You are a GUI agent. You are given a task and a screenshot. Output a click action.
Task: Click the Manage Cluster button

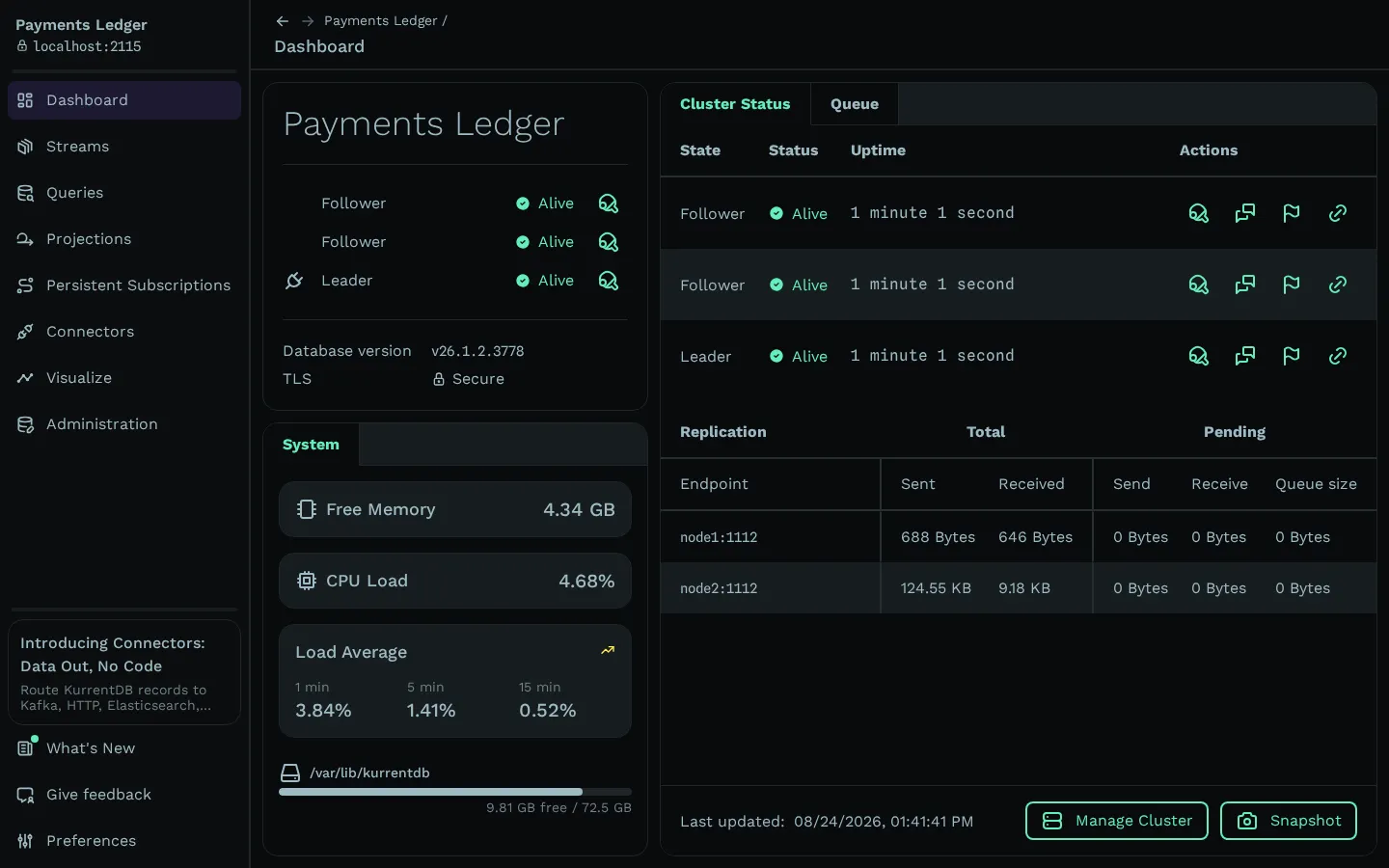click(1117, 821)
